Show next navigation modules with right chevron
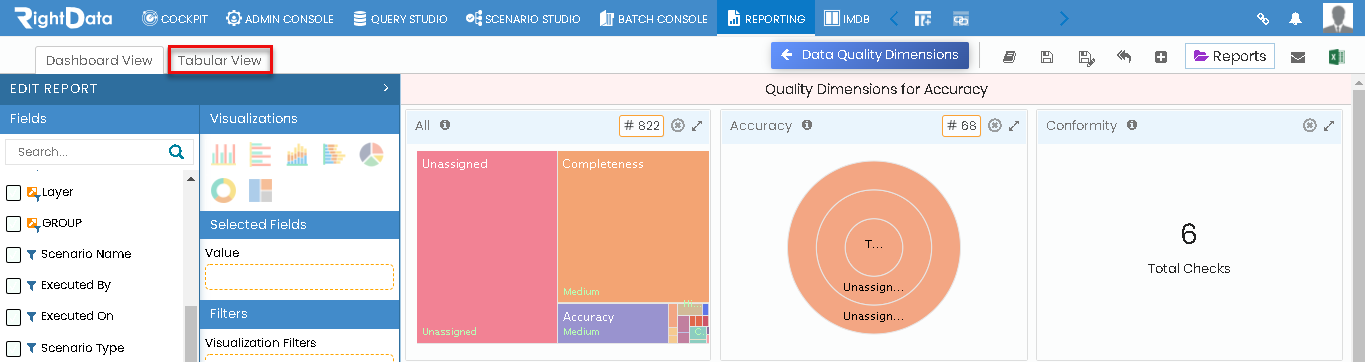The image size is (1365, 362). 1063,18
